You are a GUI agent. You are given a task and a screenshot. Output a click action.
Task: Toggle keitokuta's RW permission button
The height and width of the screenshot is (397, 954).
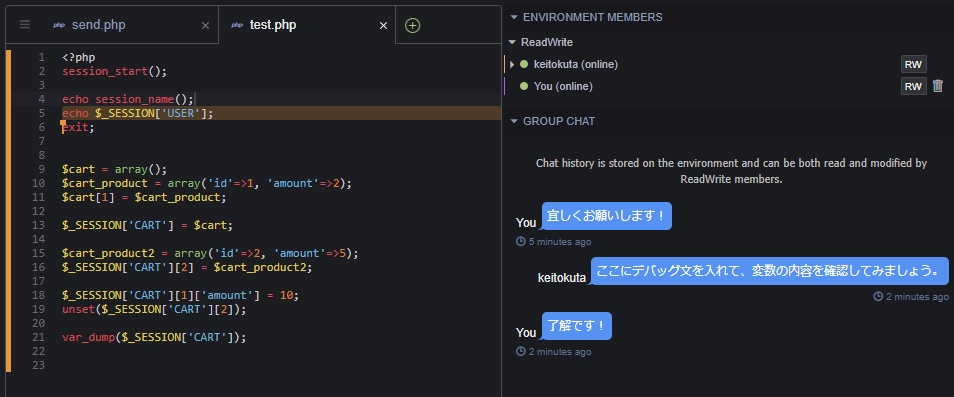tap(913, 64)
